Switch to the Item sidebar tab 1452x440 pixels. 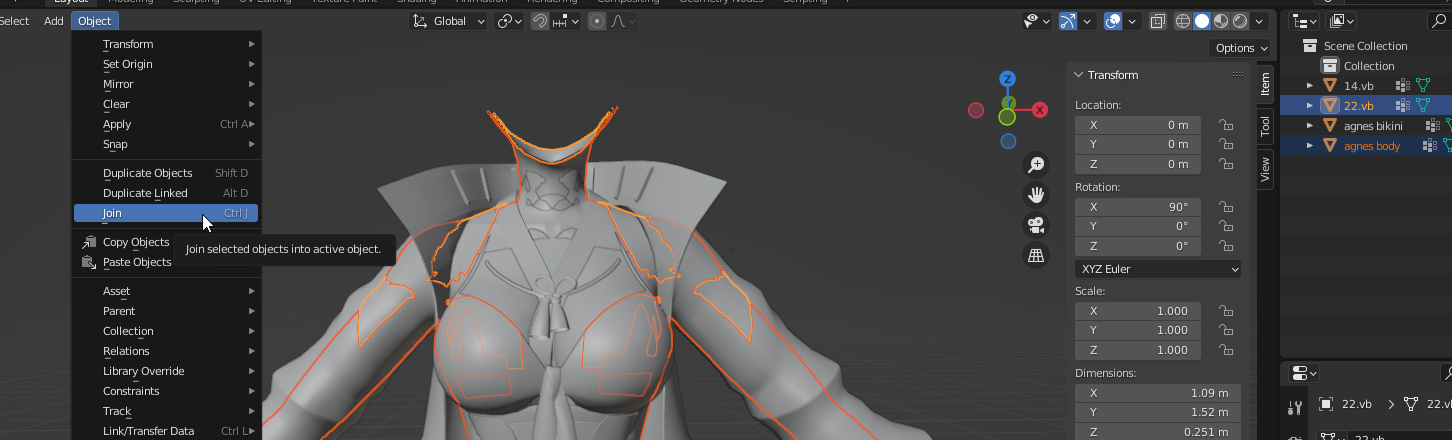click(1265, 84)
